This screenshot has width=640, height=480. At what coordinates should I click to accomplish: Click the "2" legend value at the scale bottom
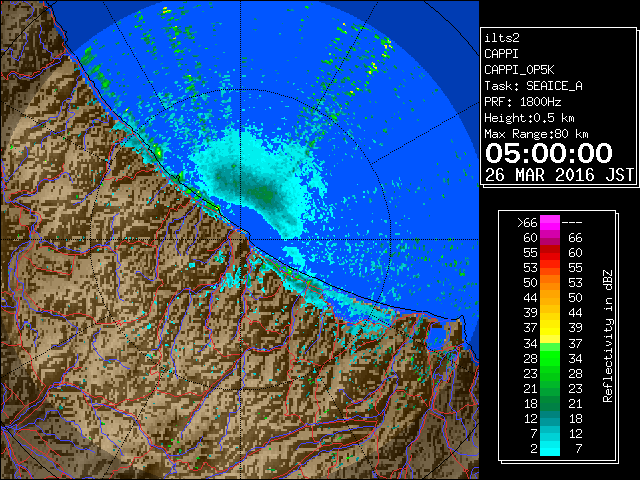(x=534, y=449)
